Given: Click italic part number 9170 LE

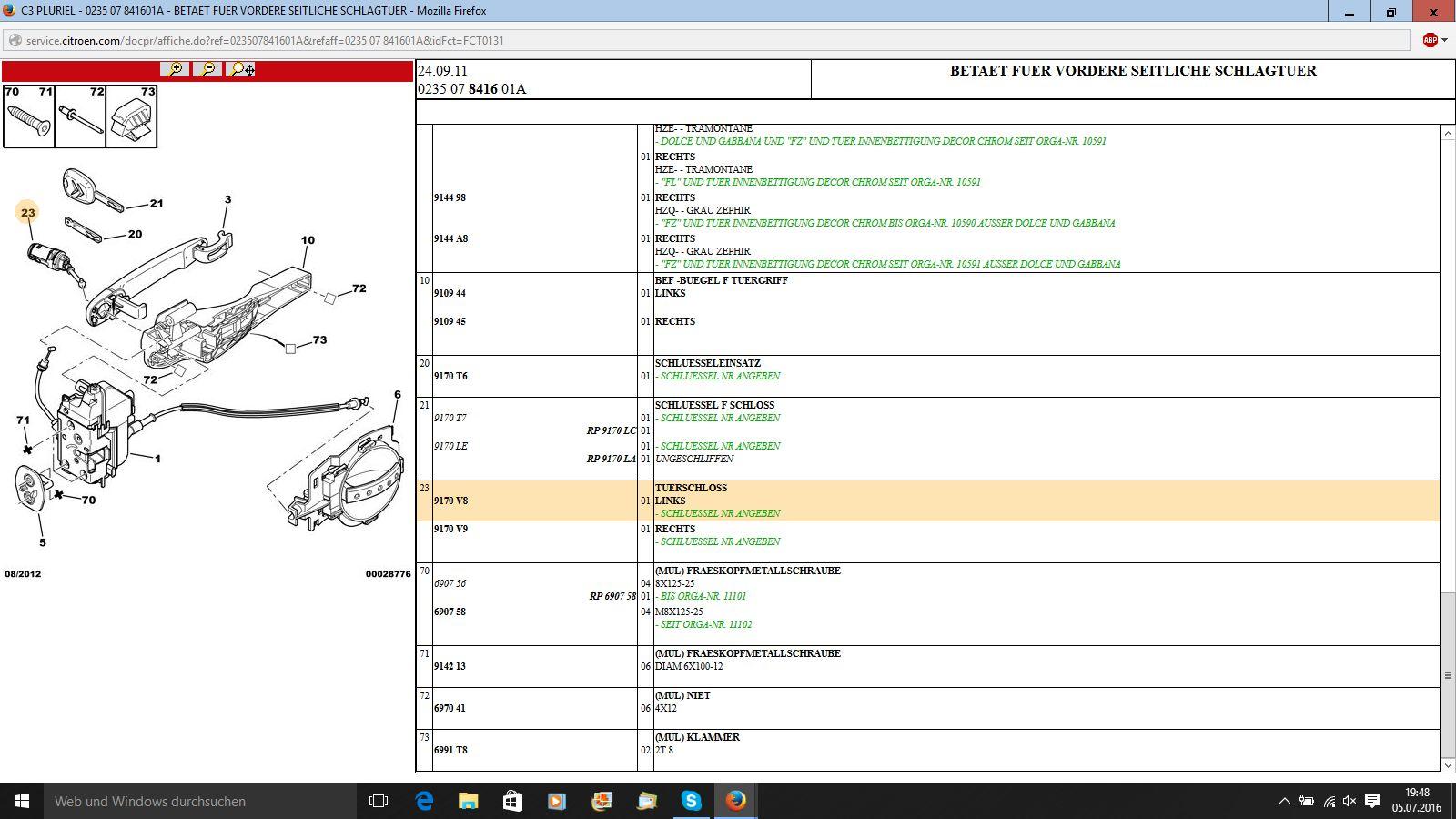Looking at the screenshot, I should (x=450, y=446).
